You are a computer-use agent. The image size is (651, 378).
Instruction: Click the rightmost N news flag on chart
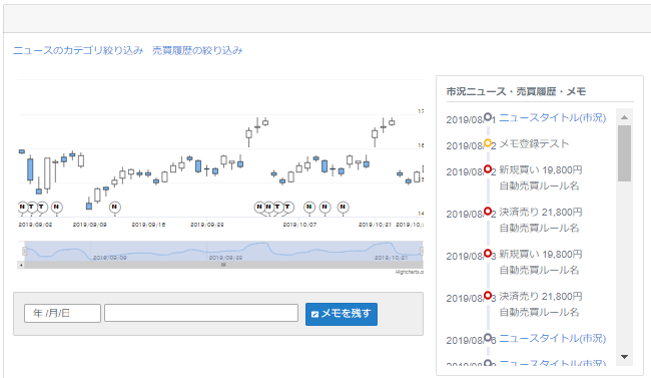click(343, 207)
